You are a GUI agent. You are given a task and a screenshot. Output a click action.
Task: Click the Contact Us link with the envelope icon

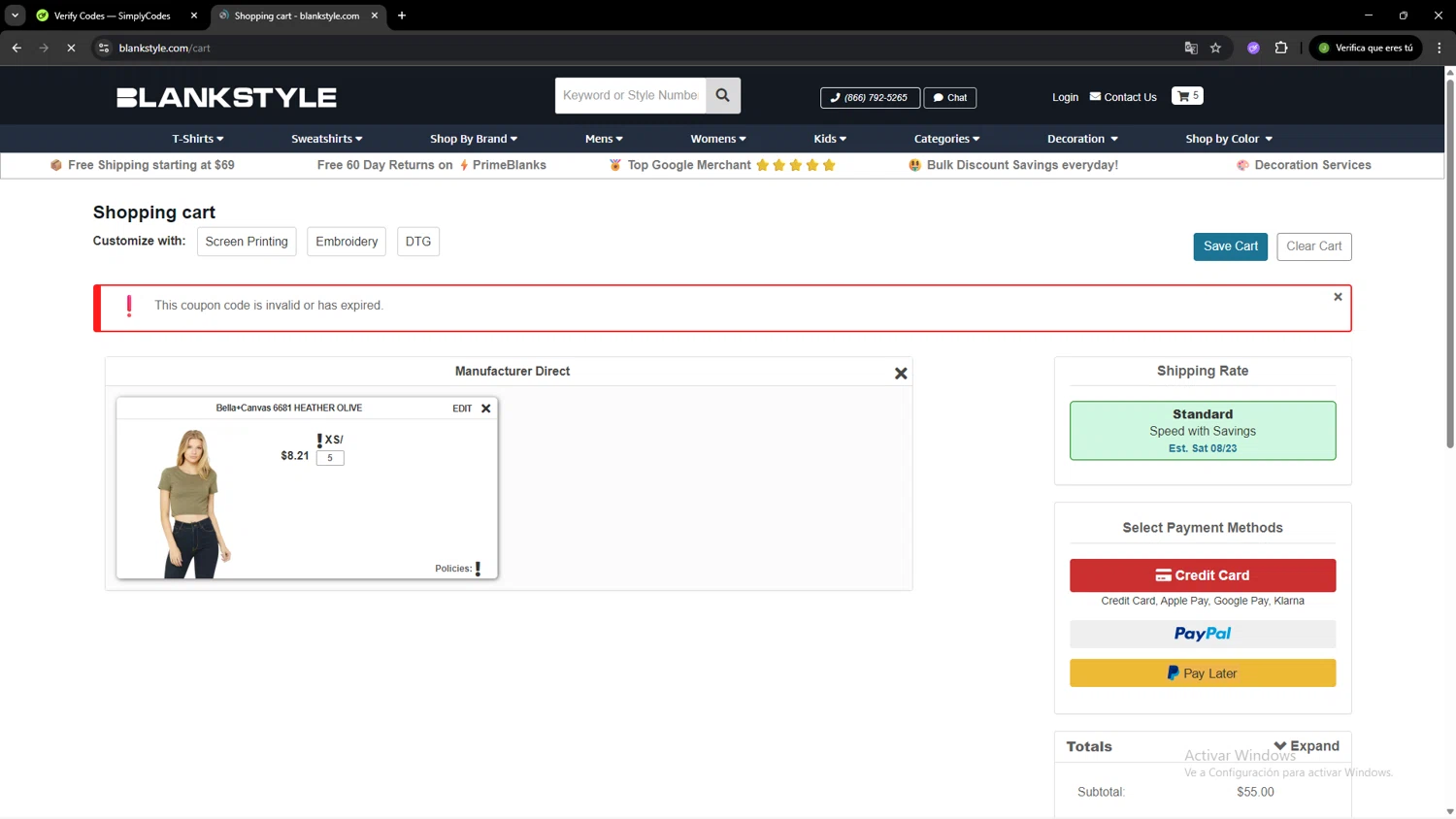coord(1123,97)
